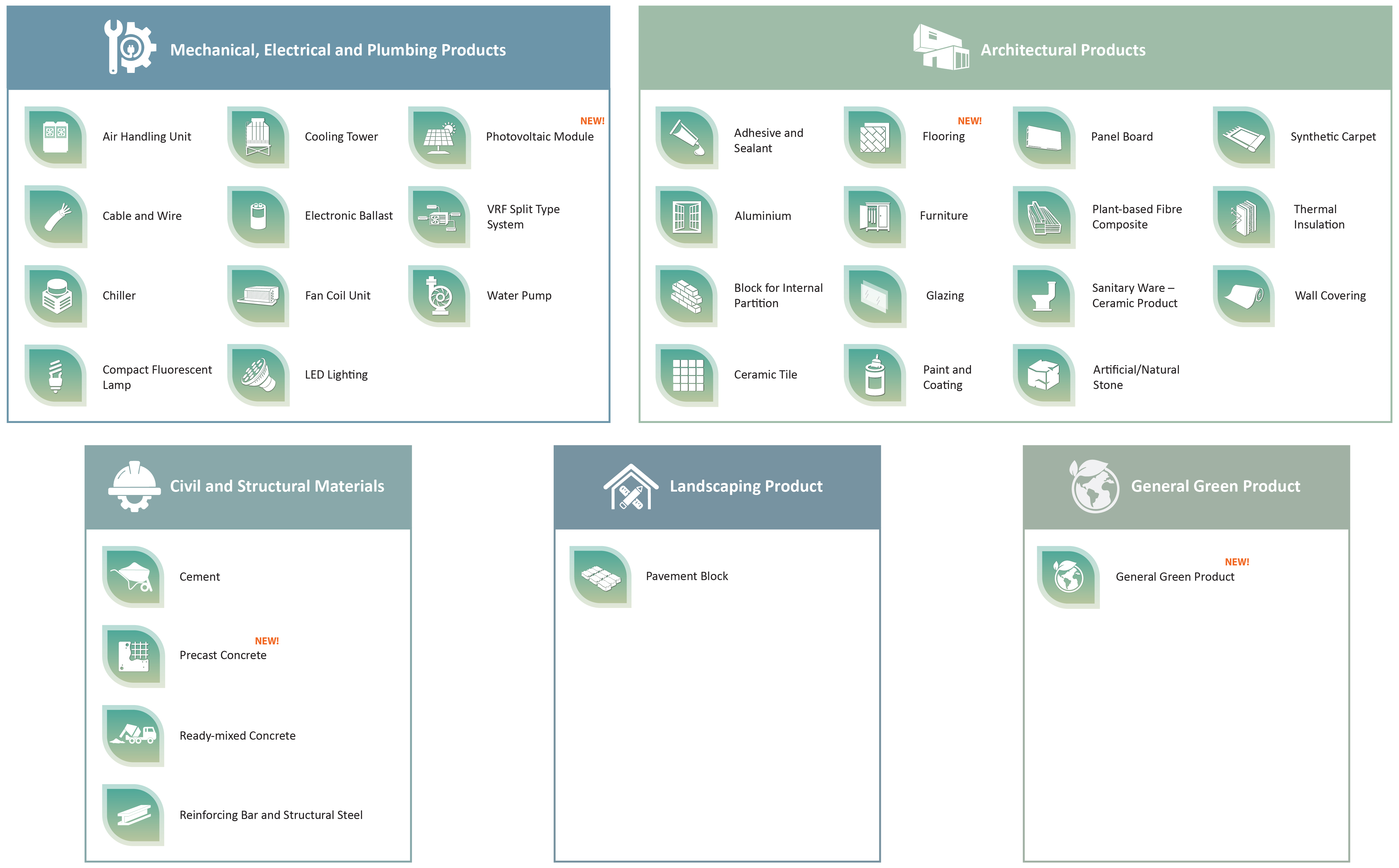Select the Cooling Tower icon
Screen dimensions: 1399x868
[258, 137]
